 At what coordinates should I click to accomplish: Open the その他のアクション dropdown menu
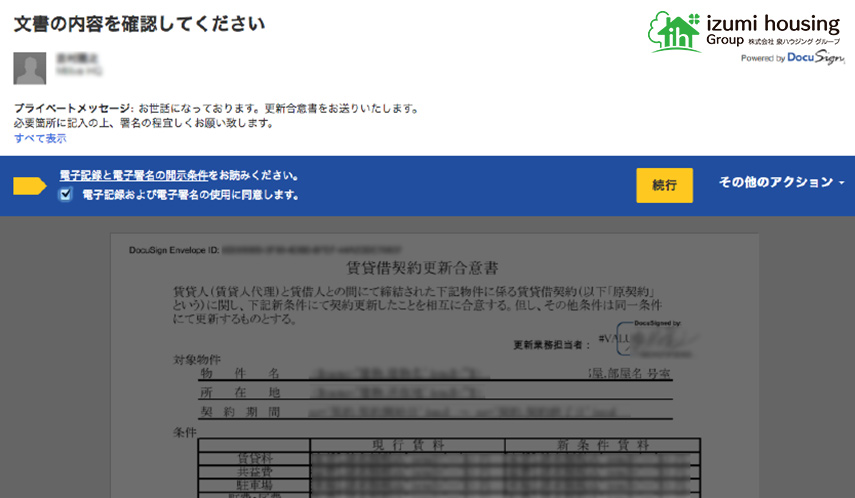click(x=781, y=182)
